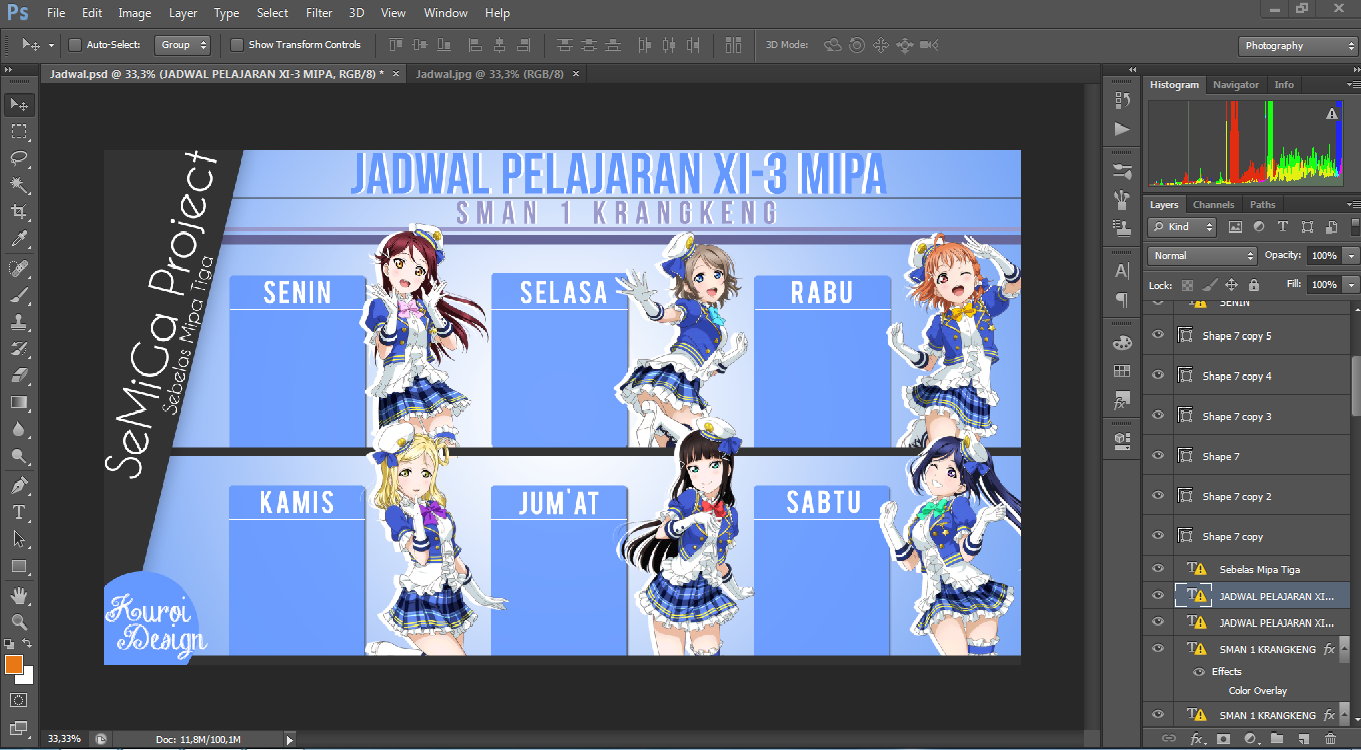Select the Pen tool
Screen dimensions: 1361x750
[x=19, y=486]
